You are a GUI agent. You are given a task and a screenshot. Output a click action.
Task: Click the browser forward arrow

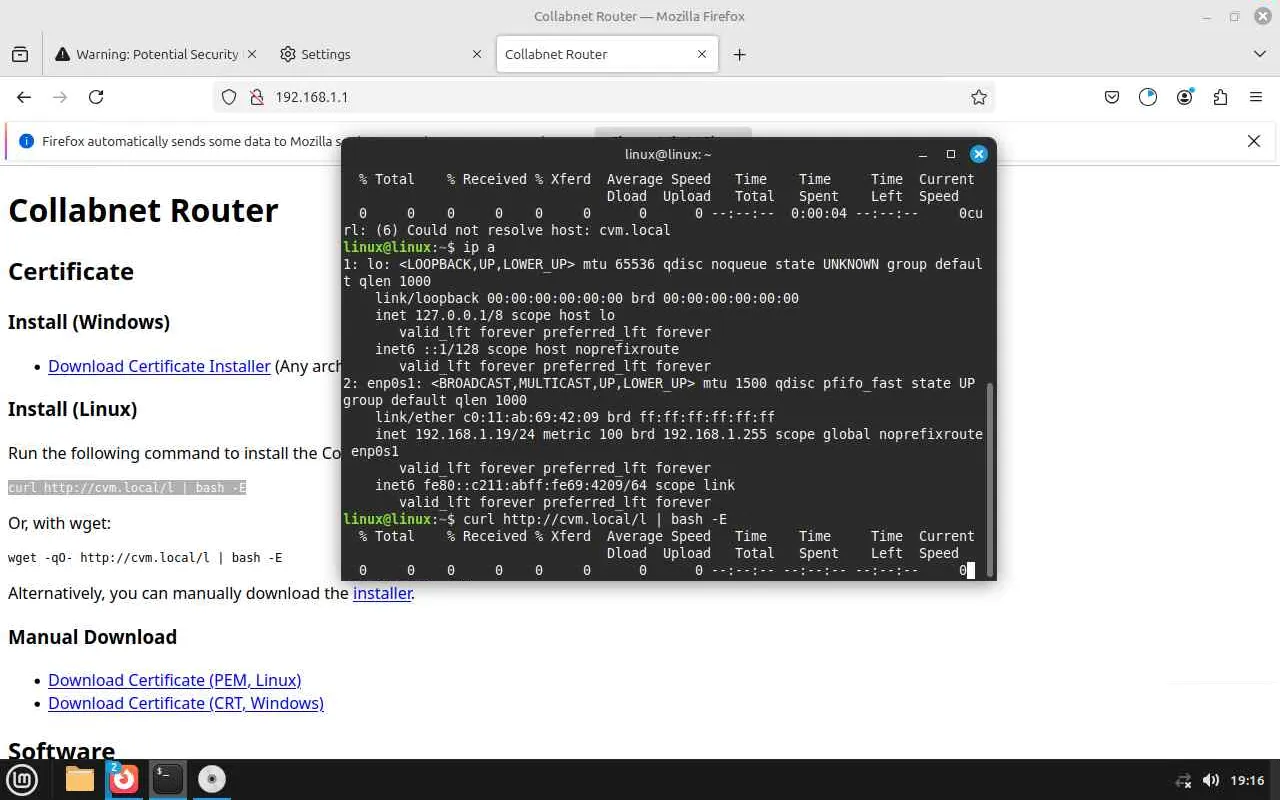[60, 97]
